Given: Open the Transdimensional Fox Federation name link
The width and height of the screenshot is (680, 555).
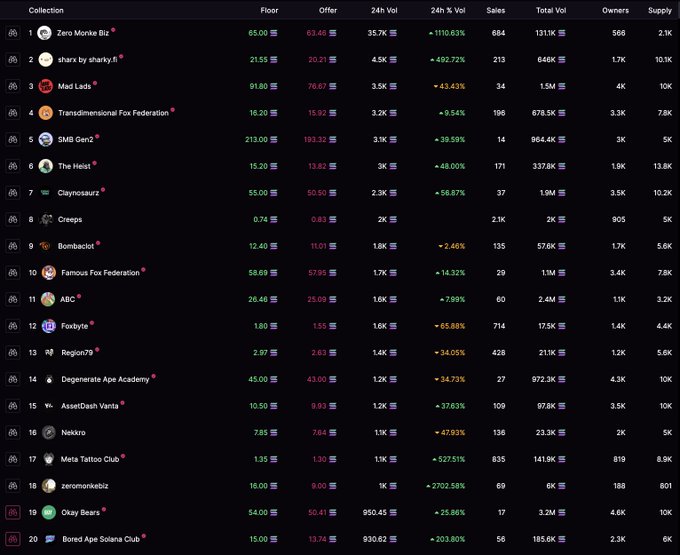Looking at the screenshot, I should tap(113, 113).
